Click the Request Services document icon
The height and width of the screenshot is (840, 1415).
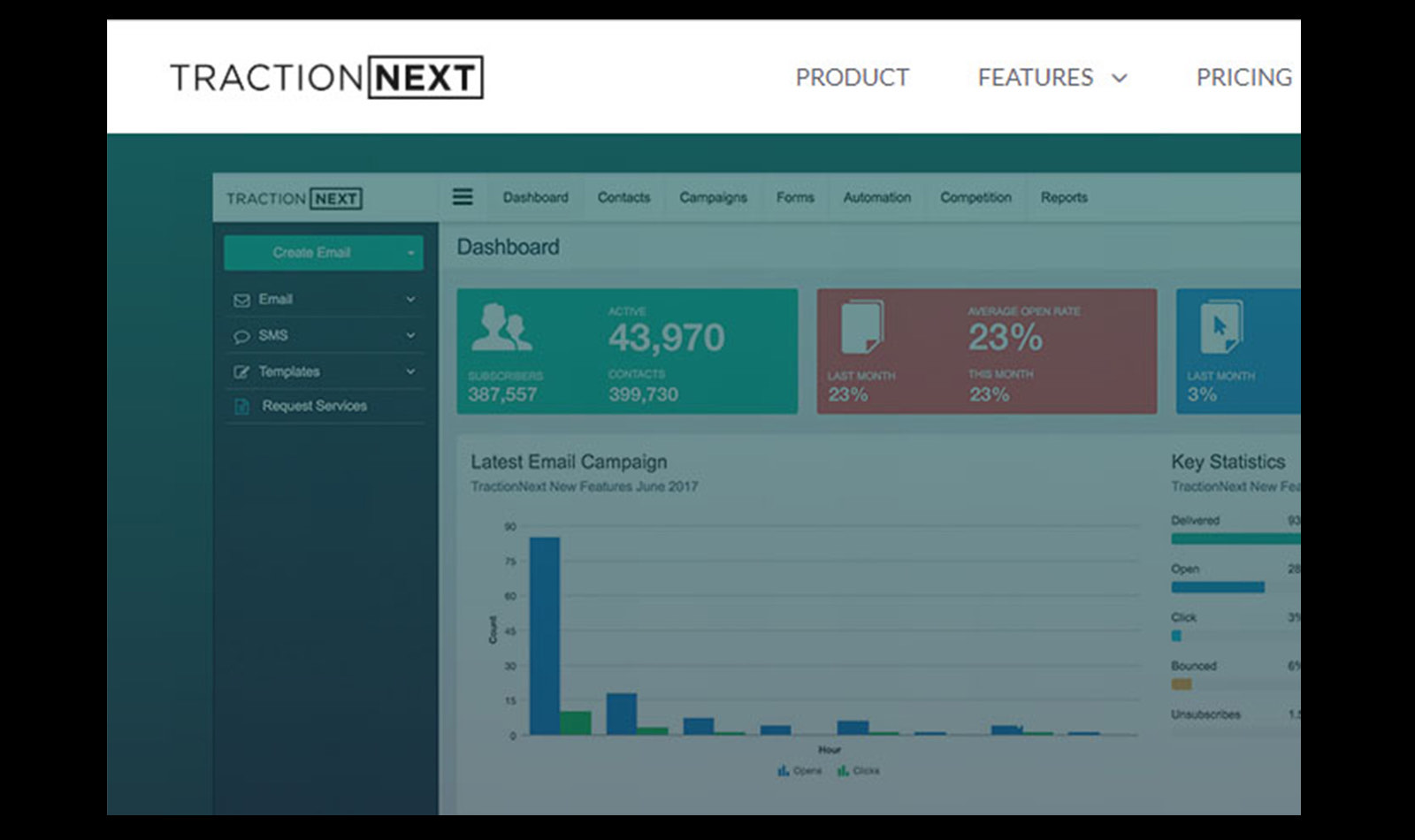pyautogui.click(x=241, y=406)
